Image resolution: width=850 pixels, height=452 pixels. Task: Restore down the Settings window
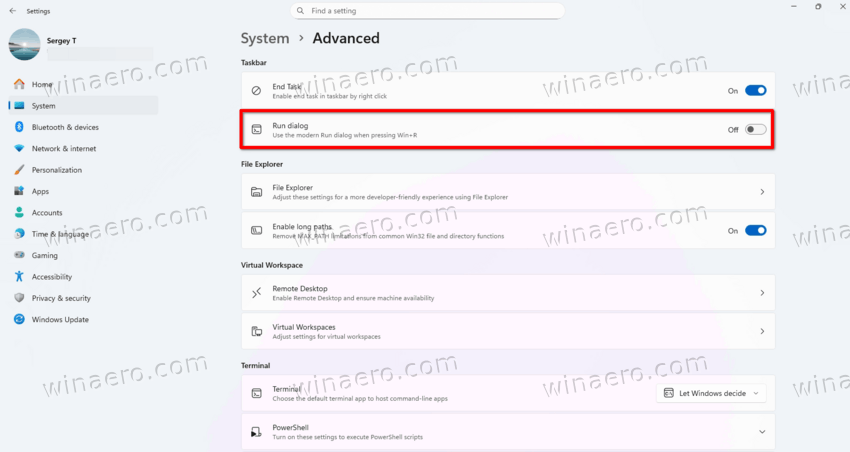[x=818, y=7]
